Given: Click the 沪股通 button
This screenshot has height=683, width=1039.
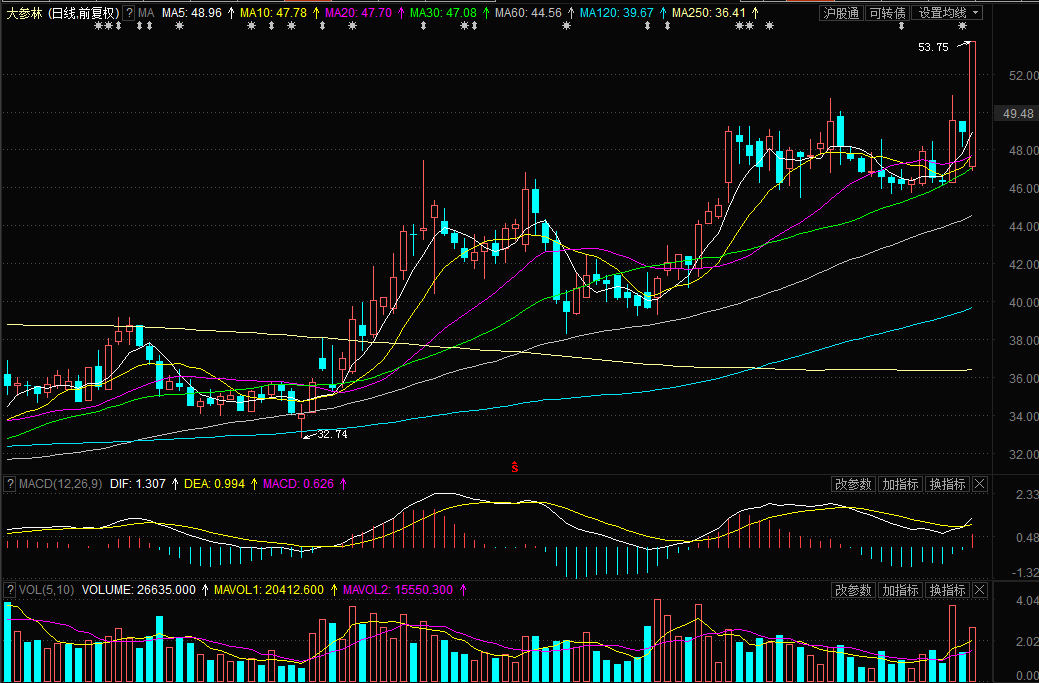Looking at the screenshot, I should tap(840, 13).
